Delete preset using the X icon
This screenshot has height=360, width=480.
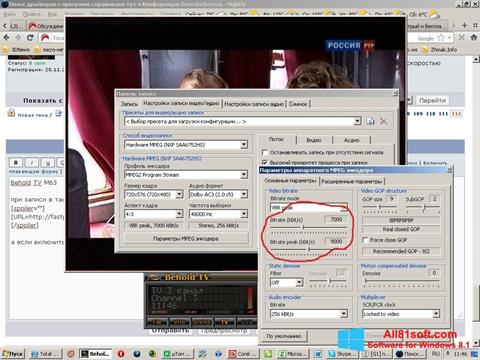tap(384, 121)
